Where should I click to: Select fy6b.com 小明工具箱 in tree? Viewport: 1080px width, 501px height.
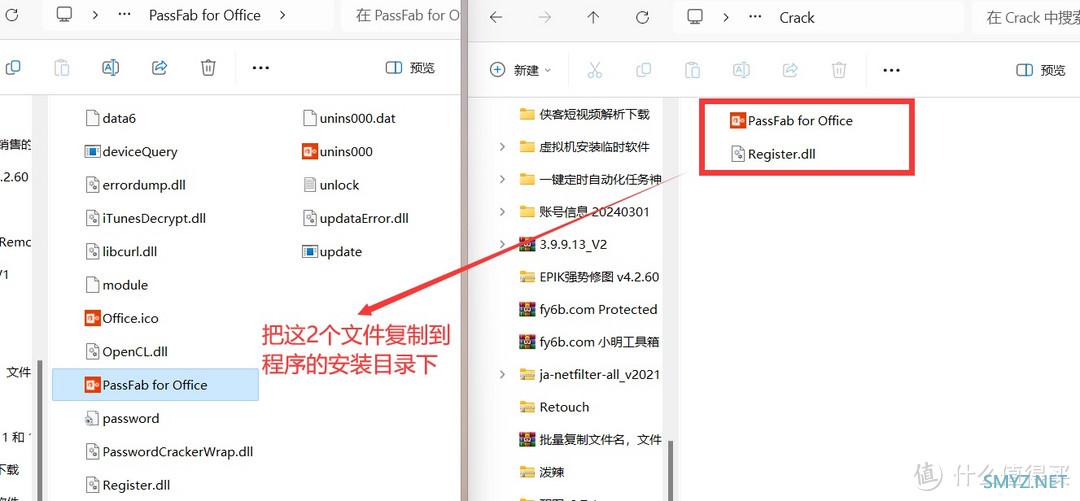590,342
